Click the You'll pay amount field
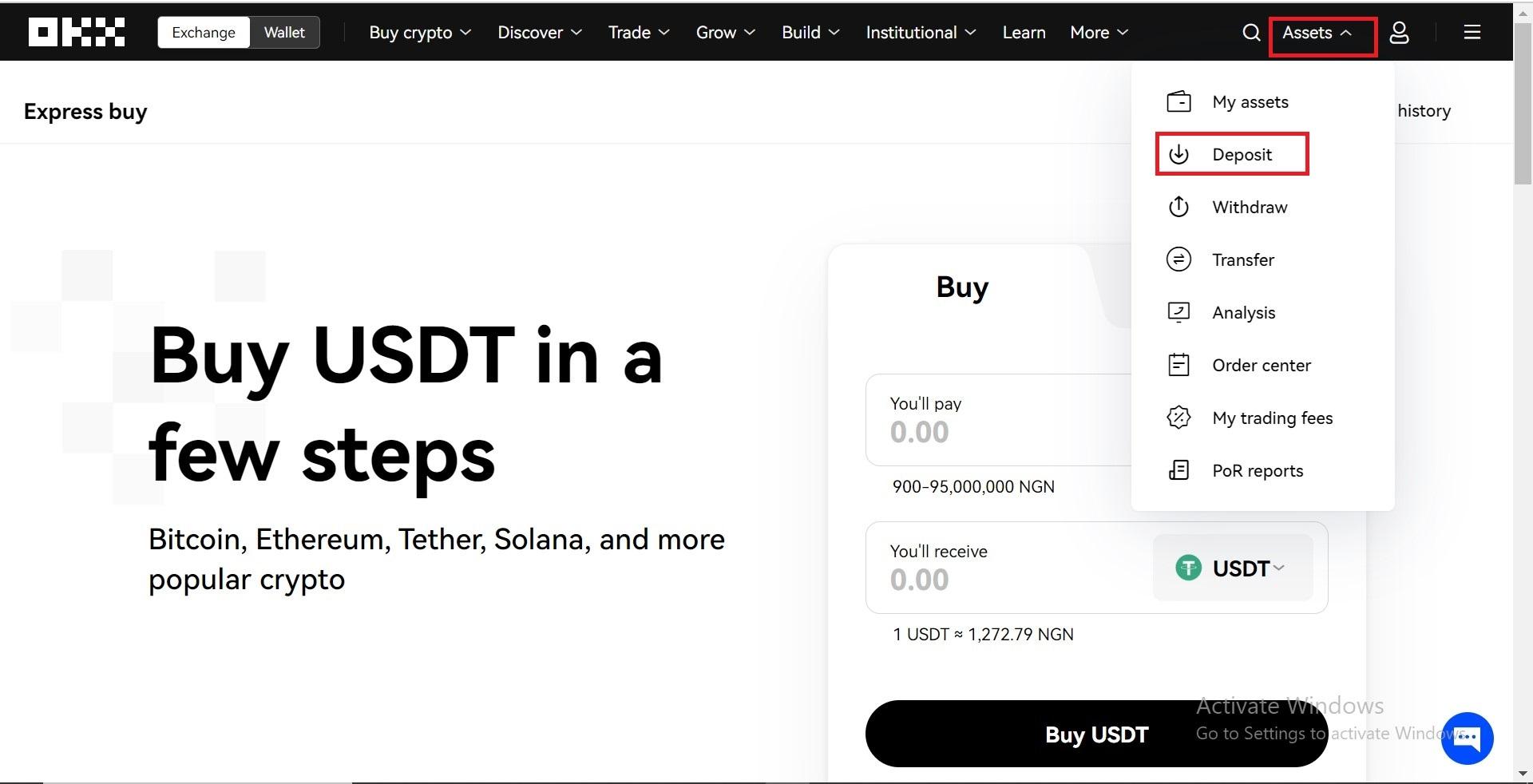The image size is (1533, 784). tap(998, 419)
